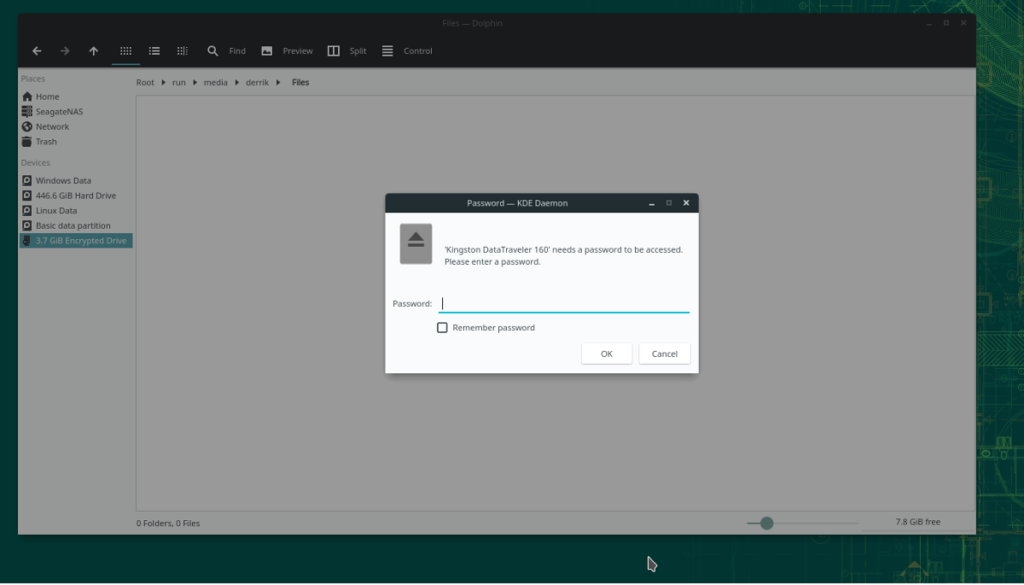Switch to Compact view mode
The image size is (1024, 585).
point(153,50)
